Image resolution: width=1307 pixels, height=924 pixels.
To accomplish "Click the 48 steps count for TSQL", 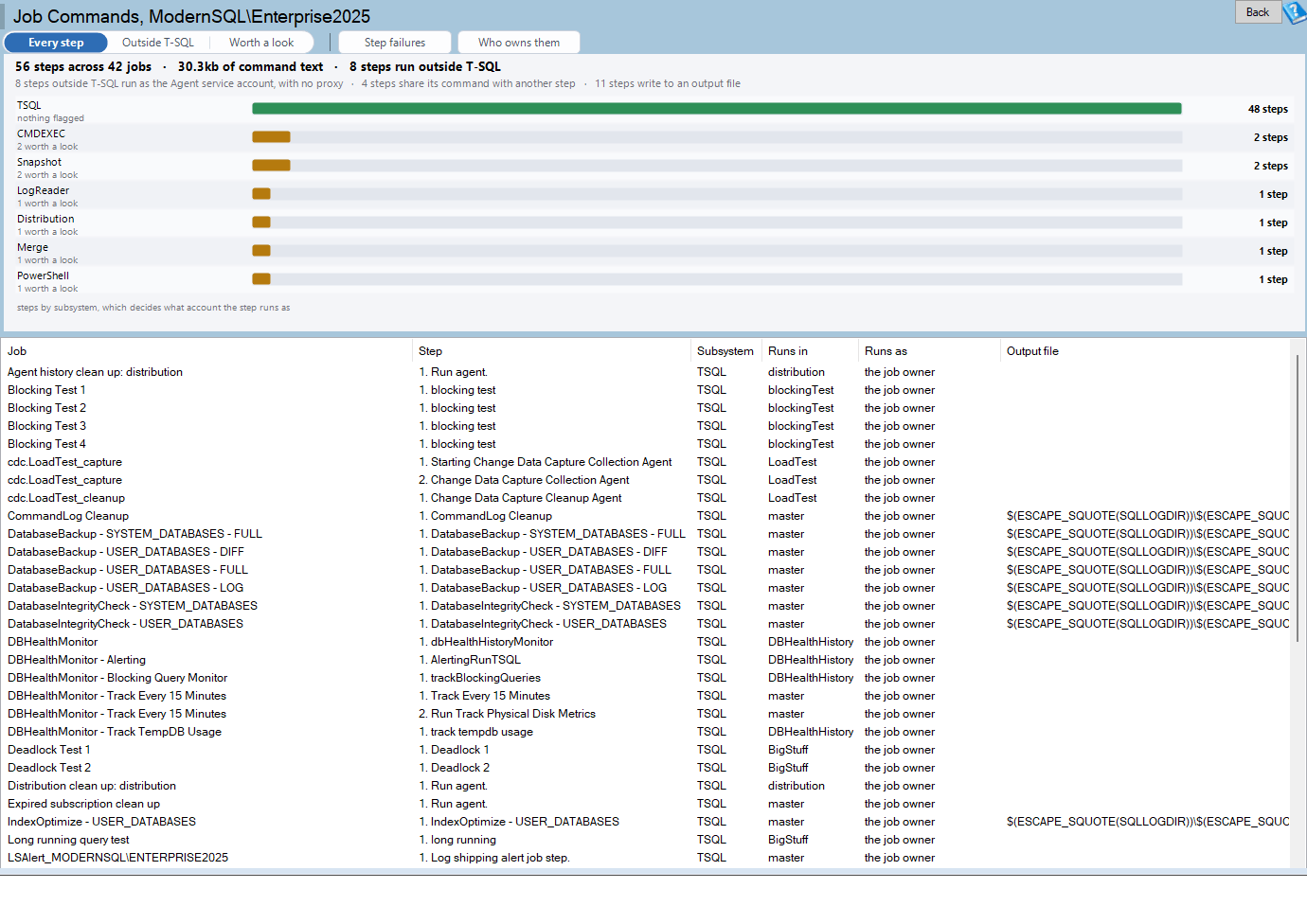I will tap(1268, 109).
